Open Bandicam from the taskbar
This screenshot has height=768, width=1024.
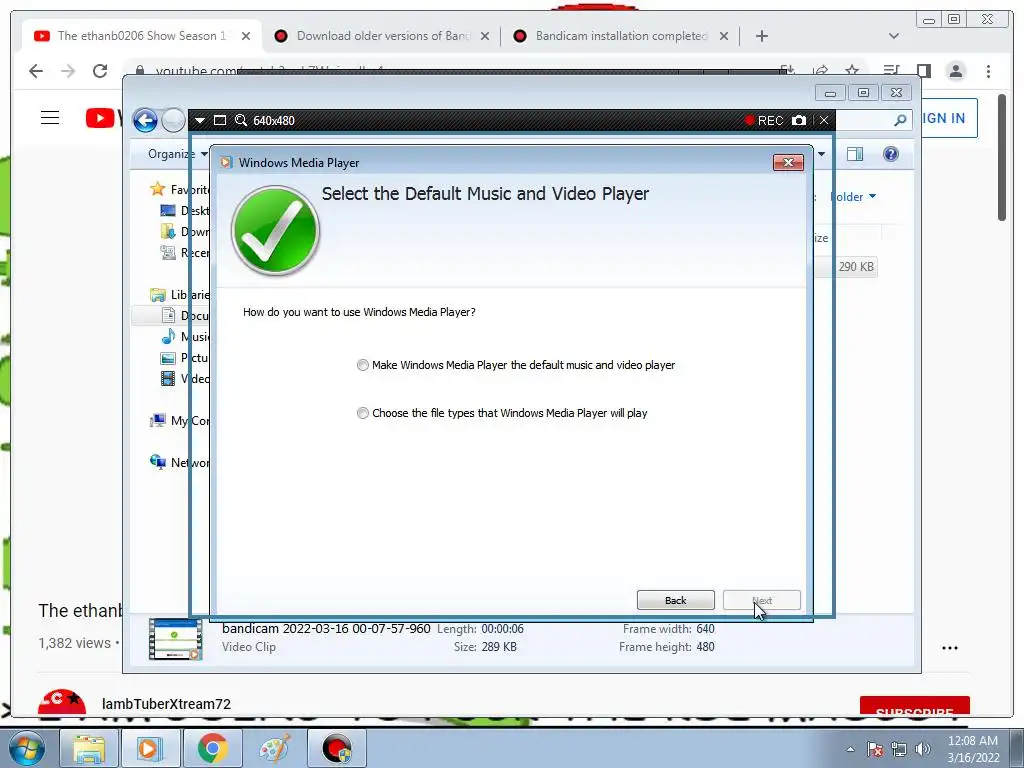coord(337,748)
